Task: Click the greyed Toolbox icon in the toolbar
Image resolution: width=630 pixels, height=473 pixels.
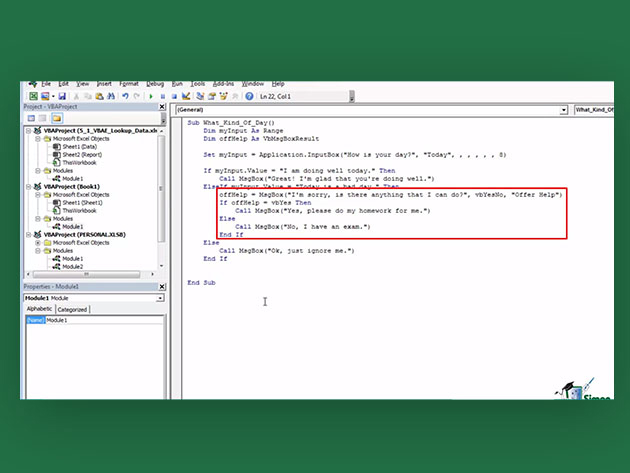Action: click(x=235, y=96)
